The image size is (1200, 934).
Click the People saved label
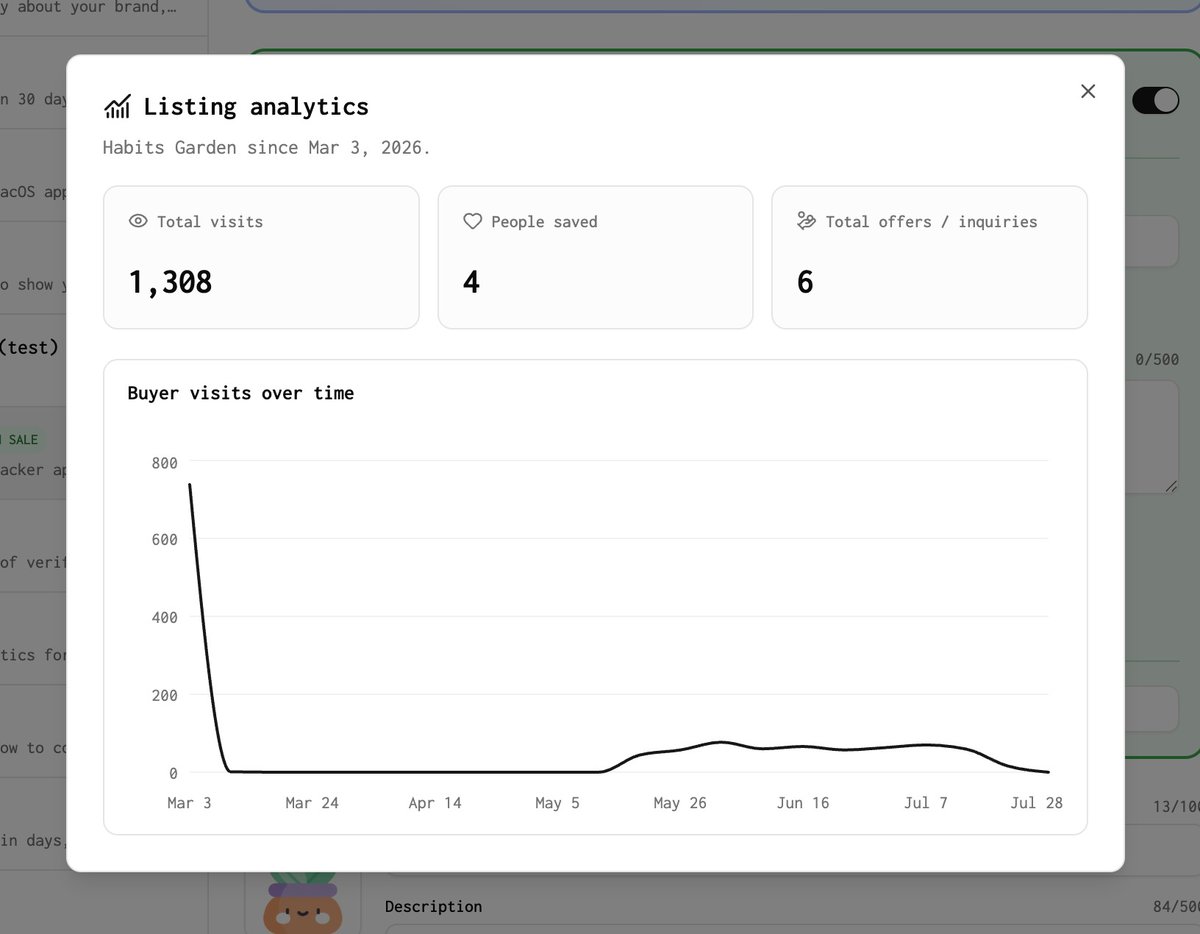[x=544, y=221]
